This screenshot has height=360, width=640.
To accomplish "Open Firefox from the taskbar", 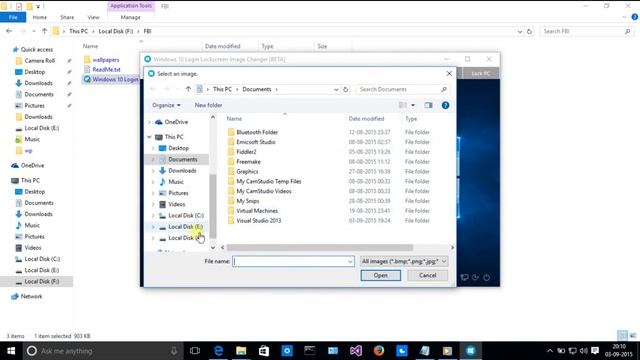I will [379, 351].
